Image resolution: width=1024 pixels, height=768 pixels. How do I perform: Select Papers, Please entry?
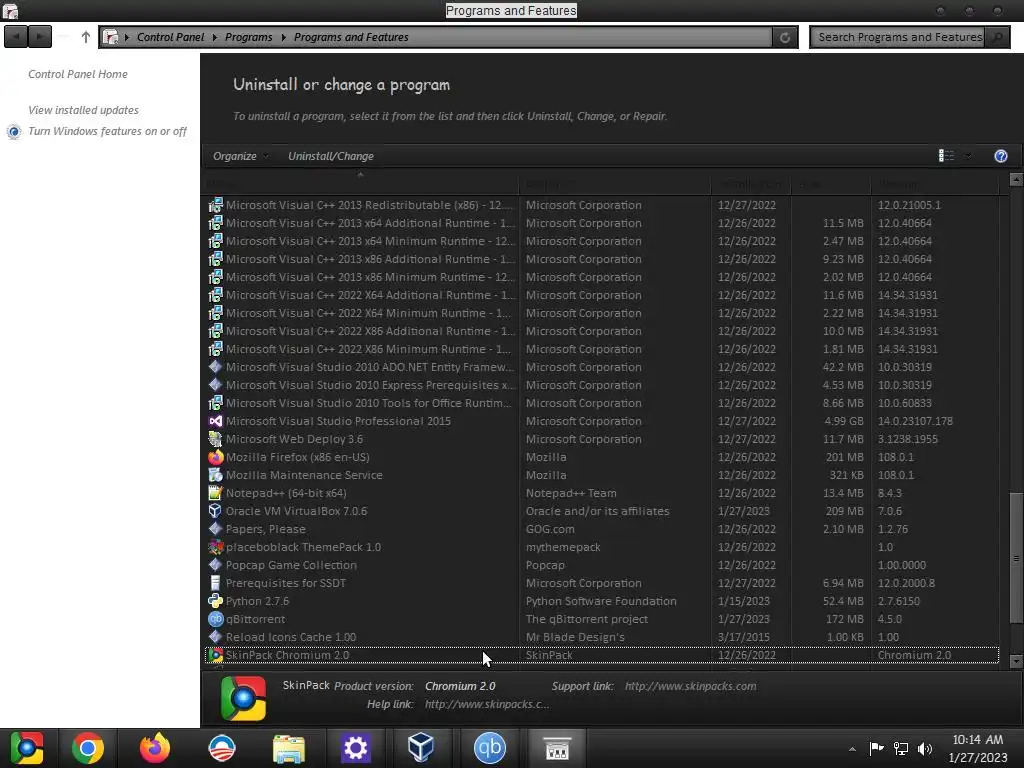click(x=601, y=529)
